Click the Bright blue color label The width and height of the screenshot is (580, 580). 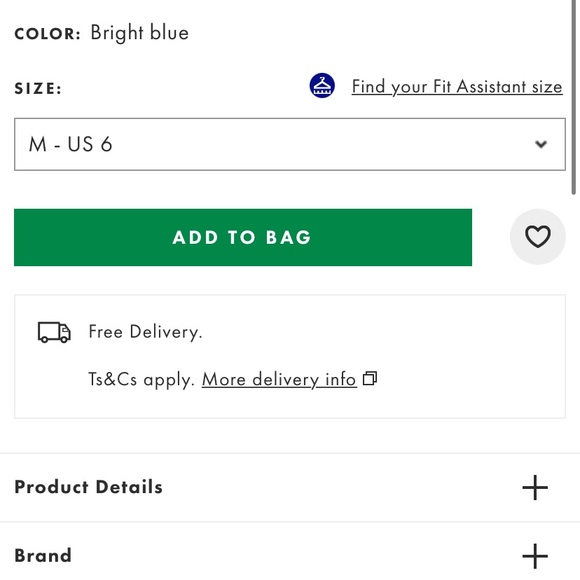pyautogui.click(x=140, y=33)
